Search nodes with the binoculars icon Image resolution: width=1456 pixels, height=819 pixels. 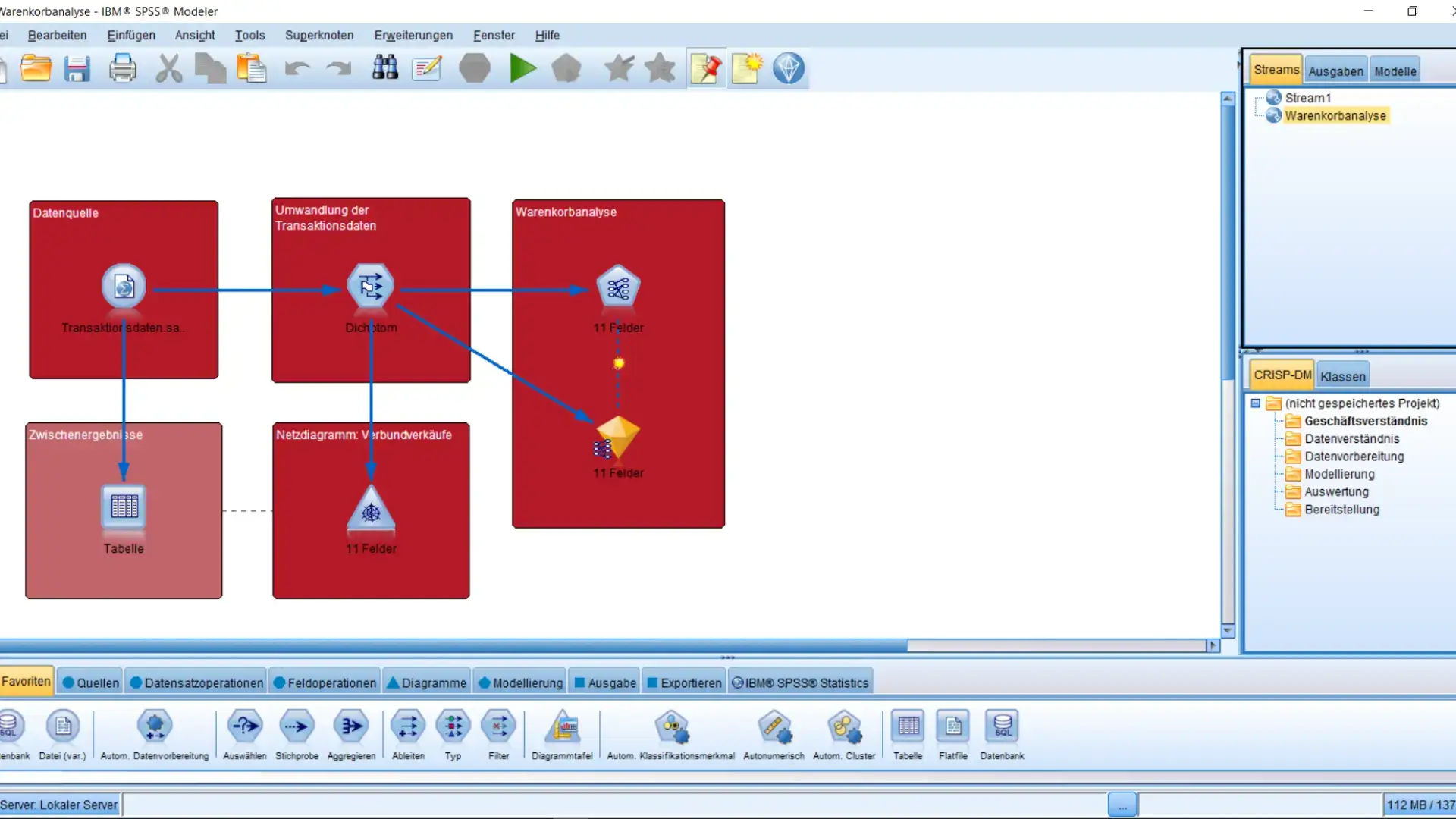(x=385, y=68)
